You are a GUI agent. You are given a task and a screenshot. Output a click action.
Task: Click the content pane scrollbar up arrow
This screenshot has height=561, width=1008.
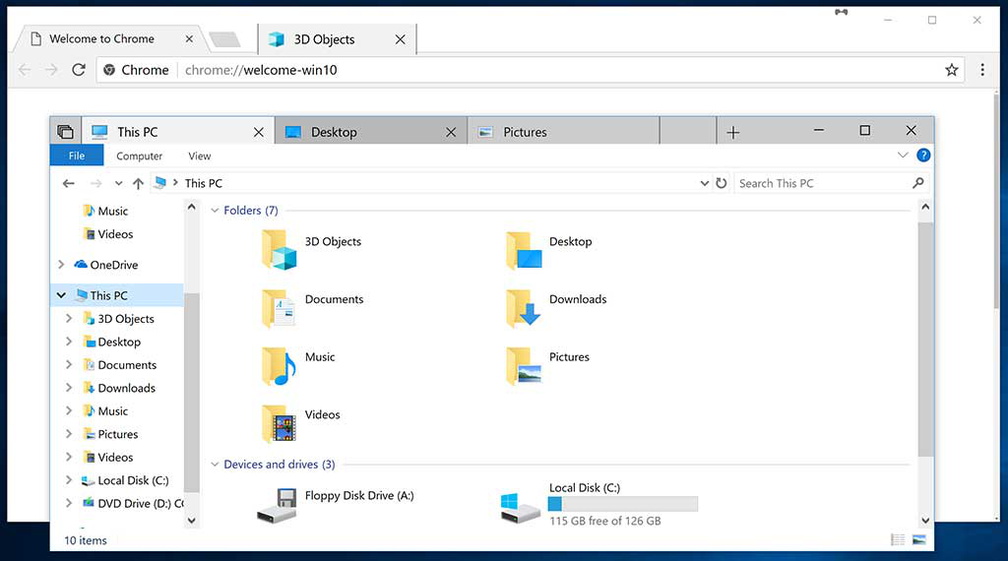[925, 207]
